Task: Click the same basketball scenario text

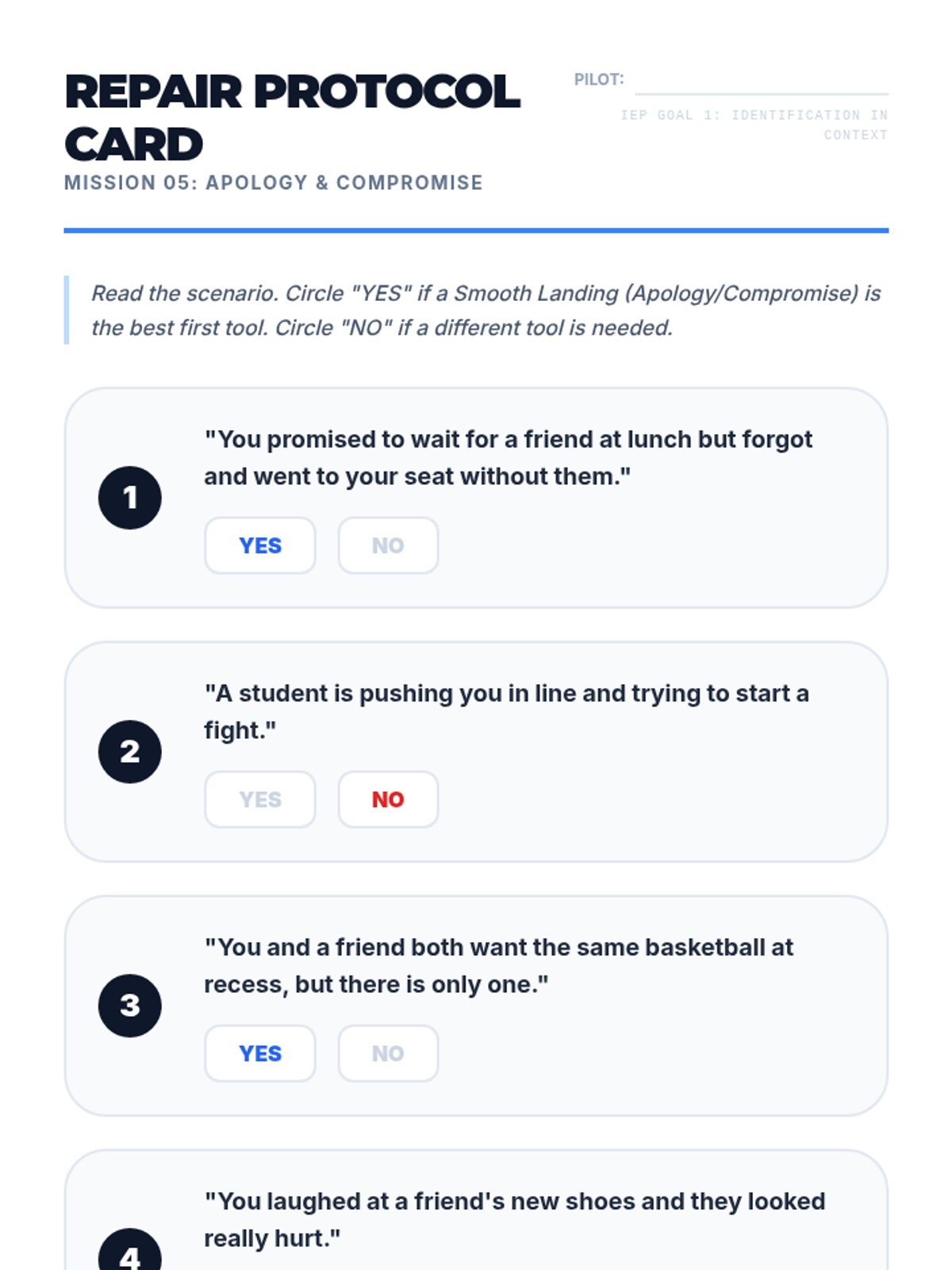Action: [498, 965]
